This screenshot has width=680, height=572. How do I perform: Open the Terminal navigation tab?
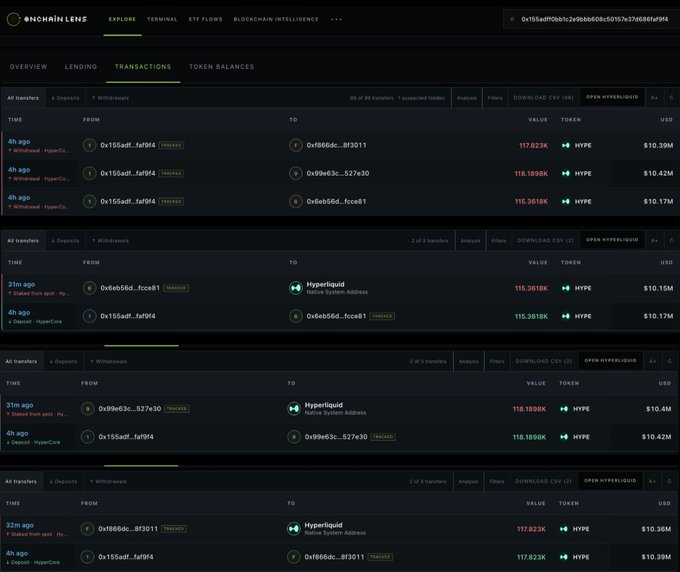[162, 19]
